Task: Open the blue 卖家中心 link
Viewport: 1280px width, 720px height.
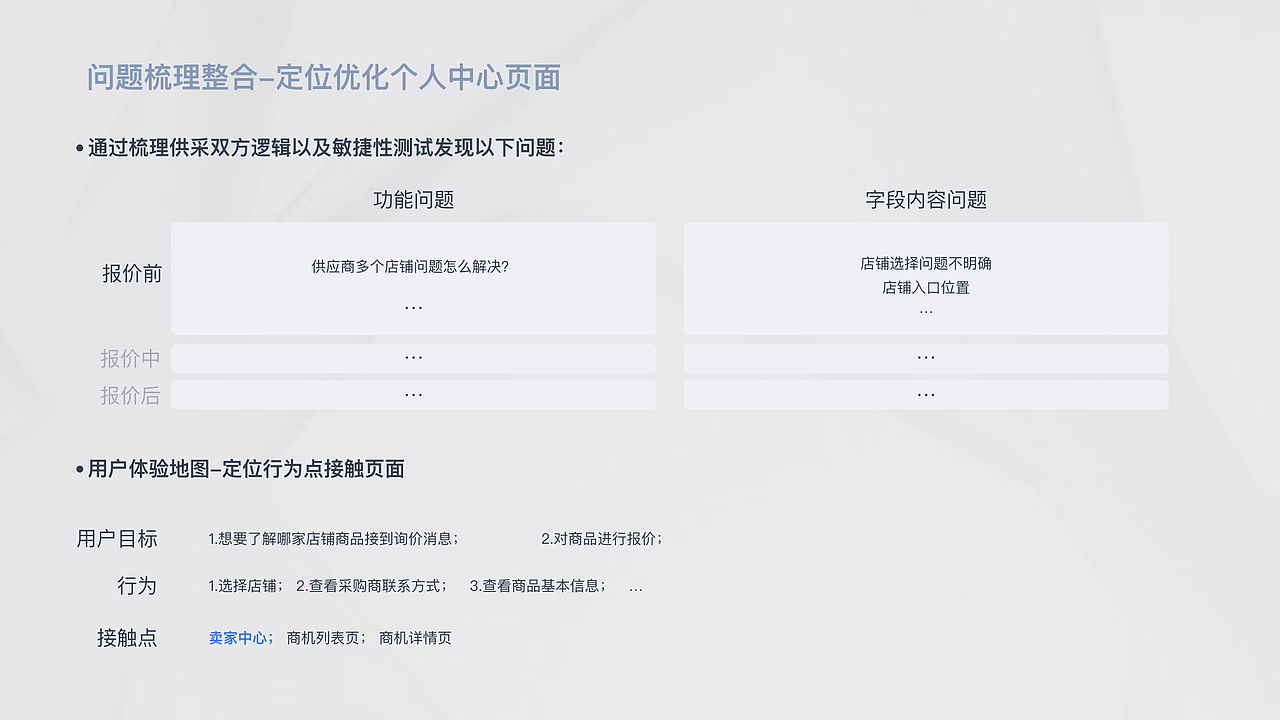Action: pos(240,638)
